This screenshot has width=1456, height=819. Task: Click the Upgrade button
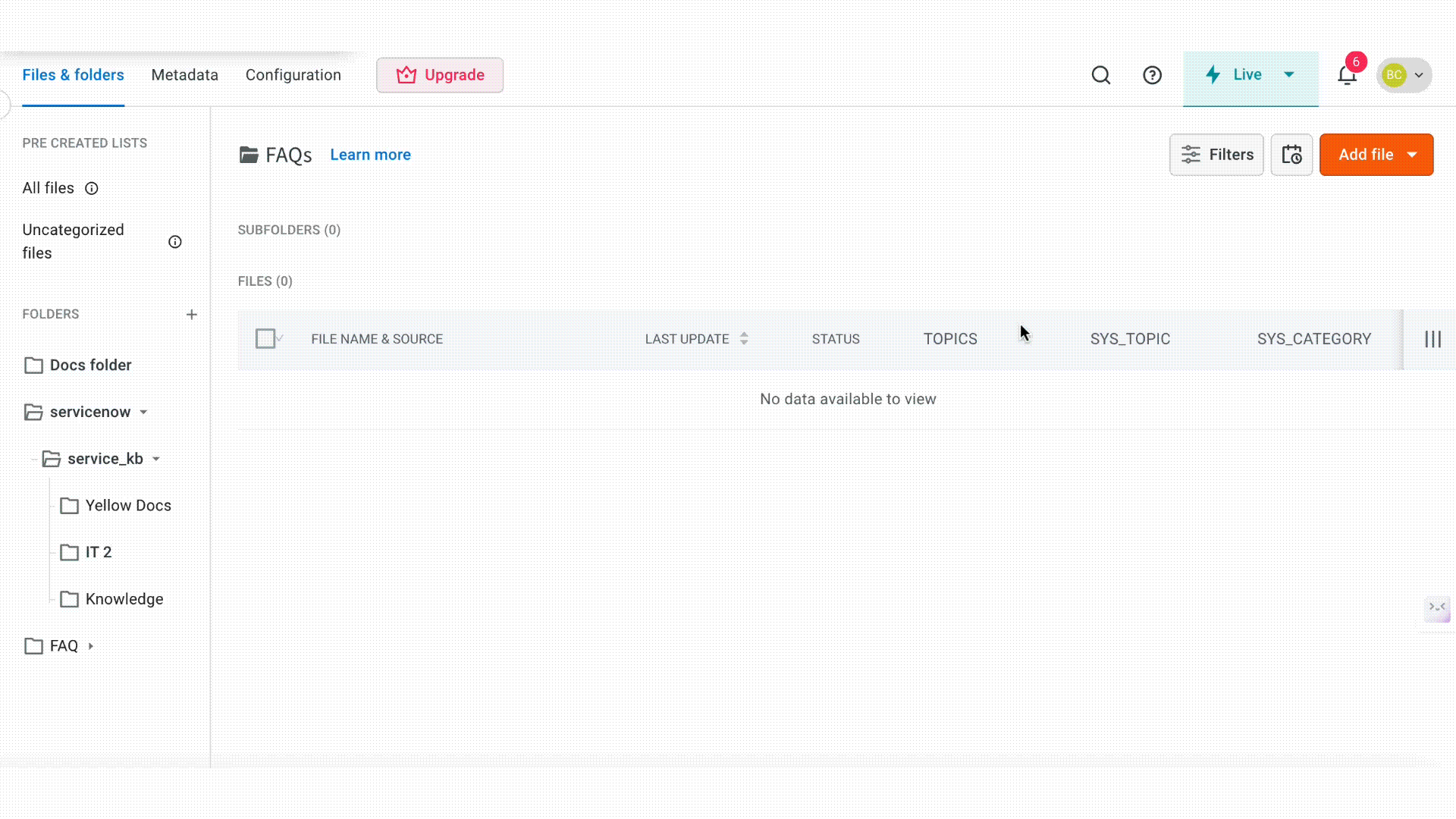point(440,75)
